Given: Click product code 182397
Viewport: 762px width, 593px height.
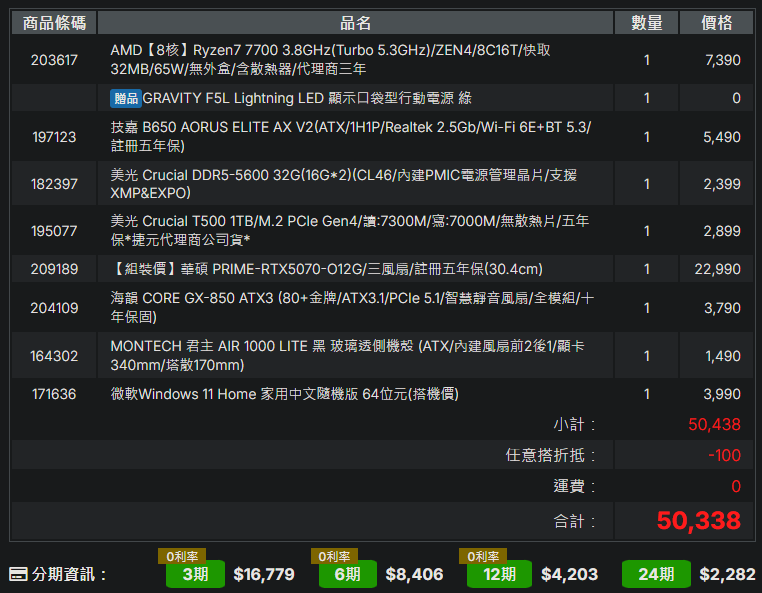Looking at the screenshot, I should pos(54,184).
